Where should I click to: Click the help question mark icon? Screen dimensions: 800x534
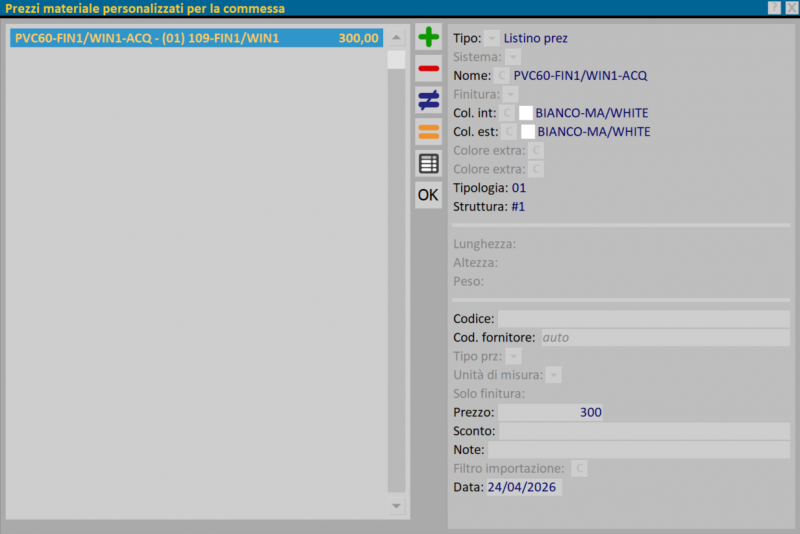point(774,8)
